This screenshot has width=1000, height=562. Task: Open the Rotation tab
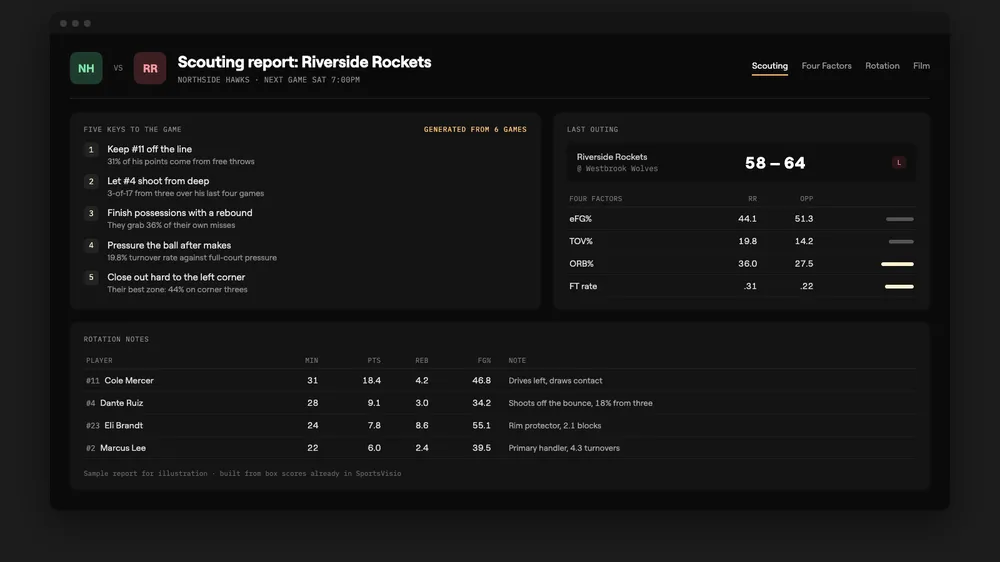pos(882,66)
